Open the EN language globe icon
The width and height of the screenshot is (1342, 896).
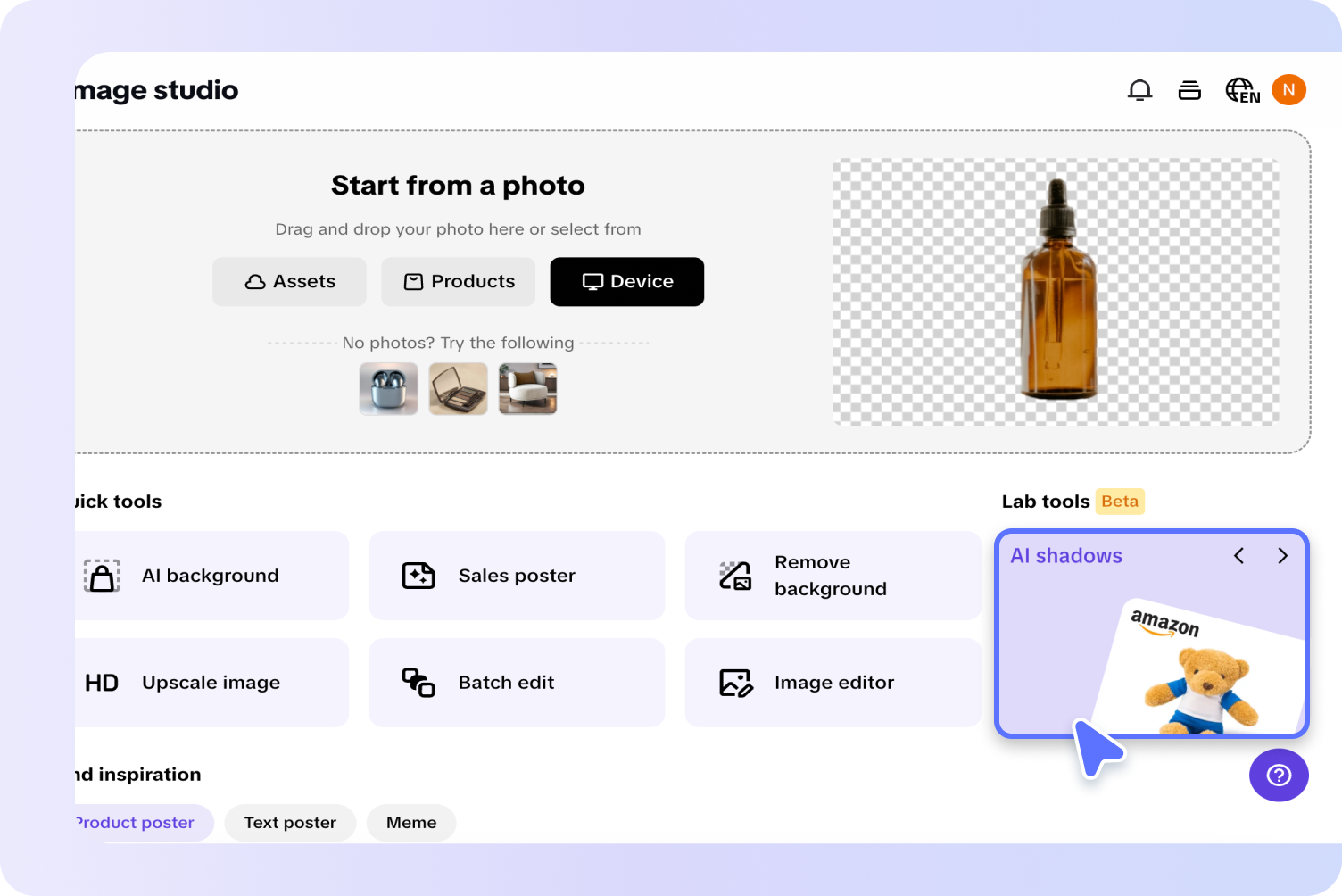[1240, 89]
